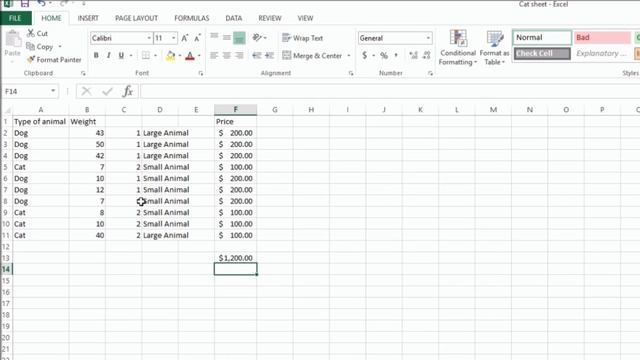Viewport: 640px width, 360px height.
Task: Expand Font Color dropdown arrow
Action: tap(199, 56)
